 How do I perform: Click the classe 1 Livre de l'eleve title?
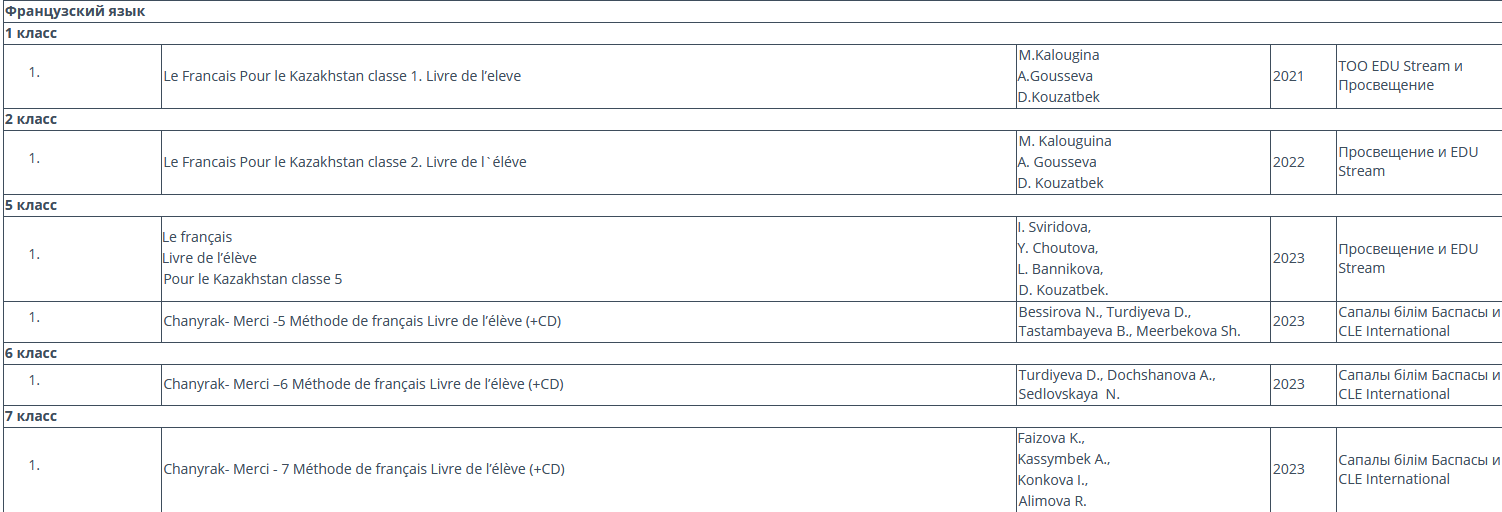pos(342,76)
